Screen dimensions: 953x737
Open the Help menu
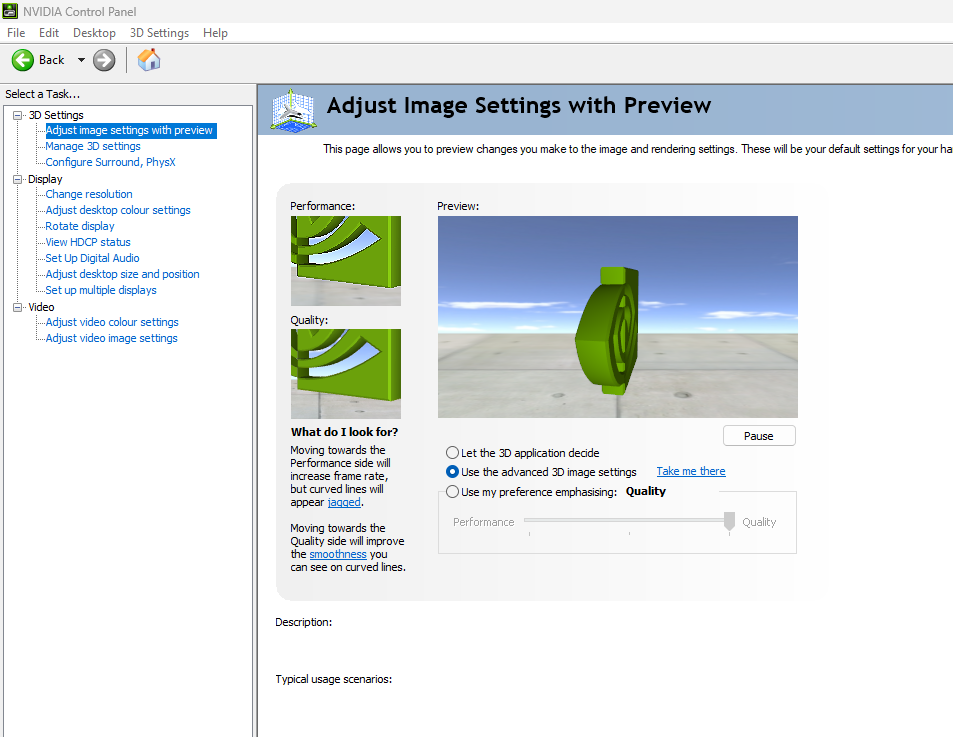tap(215, 33)
